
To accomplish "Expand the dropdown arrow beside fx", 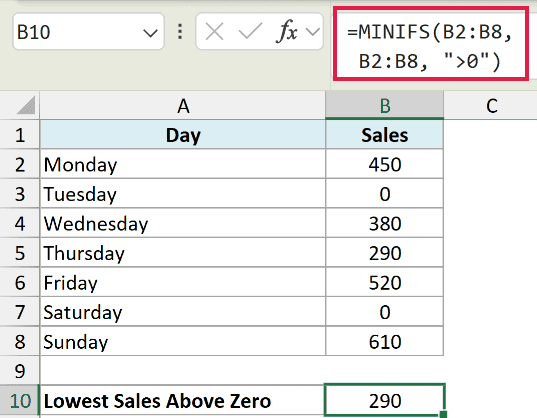I will click(x=313, y=32).
